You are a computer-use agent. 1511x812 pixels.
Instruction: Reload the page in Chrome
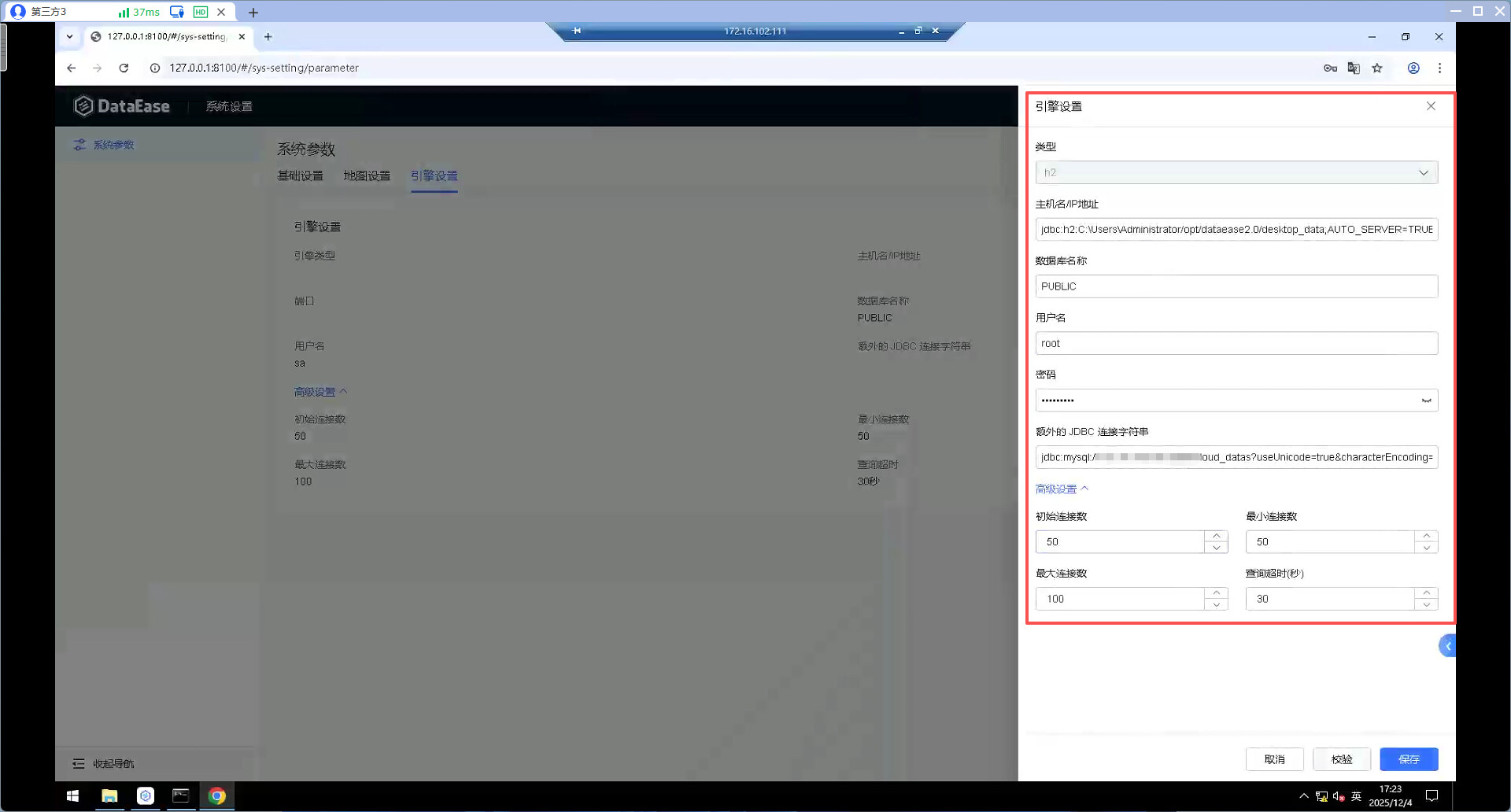[x=124, y=68]
